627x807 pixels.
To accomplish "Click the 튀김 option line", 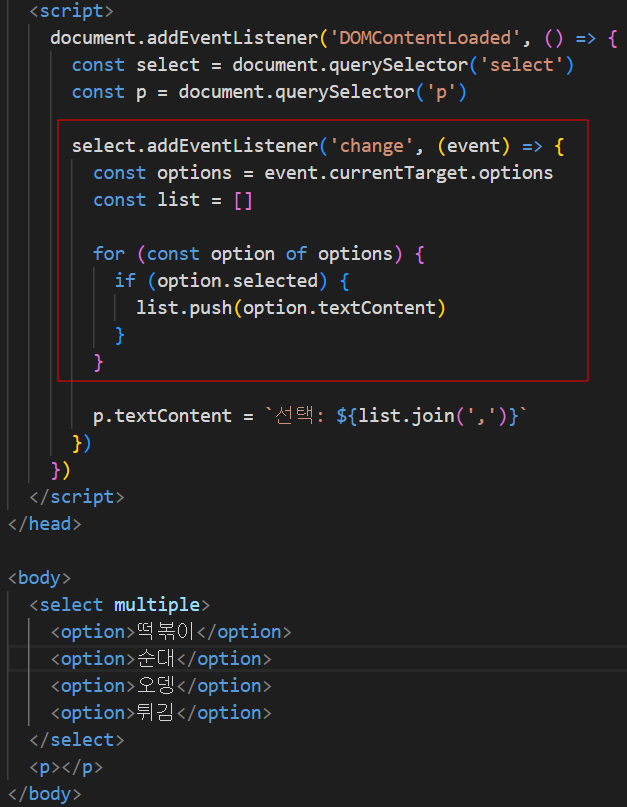I will coord(161,713).
